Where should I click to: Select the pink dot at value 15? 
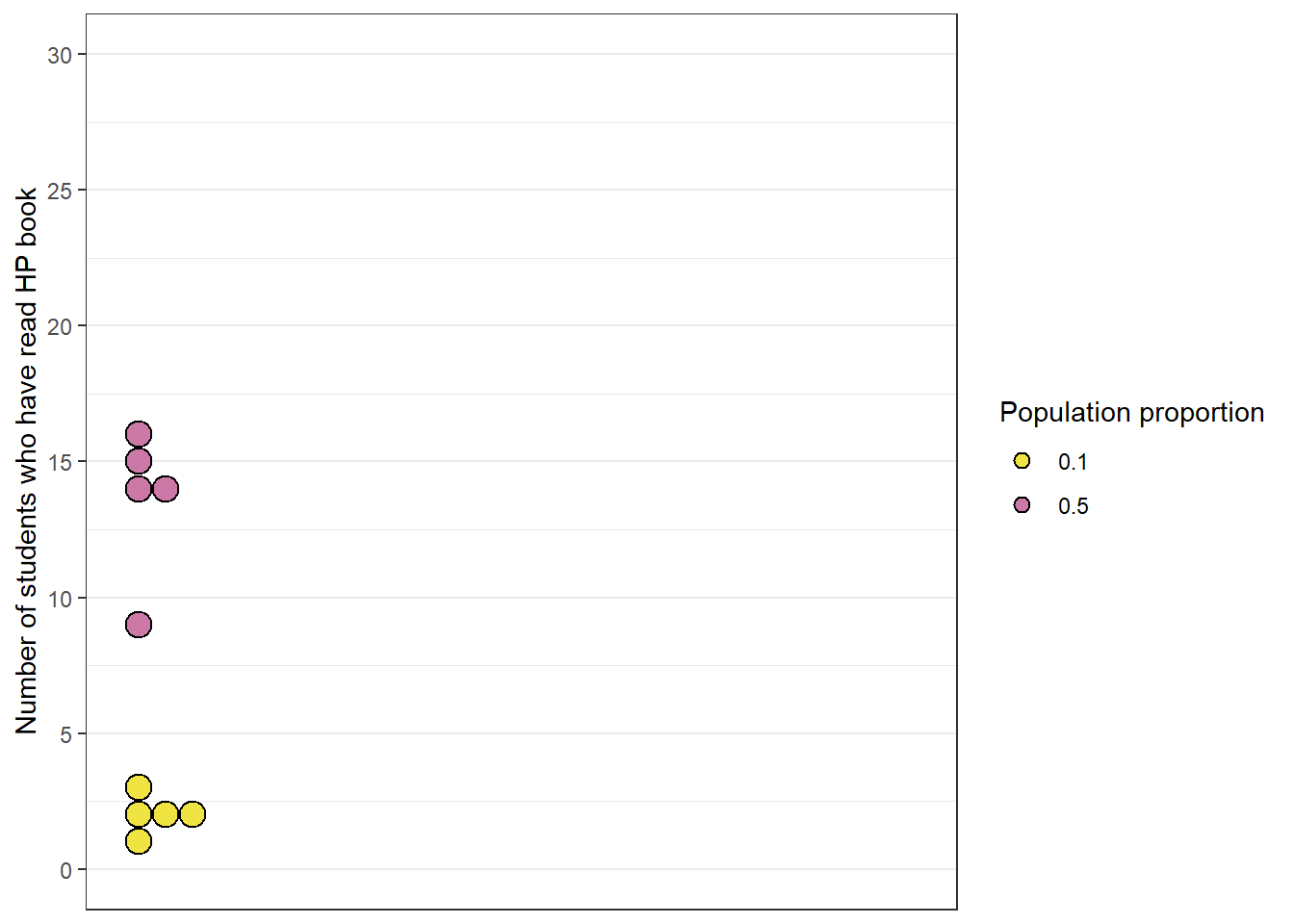pyautogui.click(x=139, y=461)
